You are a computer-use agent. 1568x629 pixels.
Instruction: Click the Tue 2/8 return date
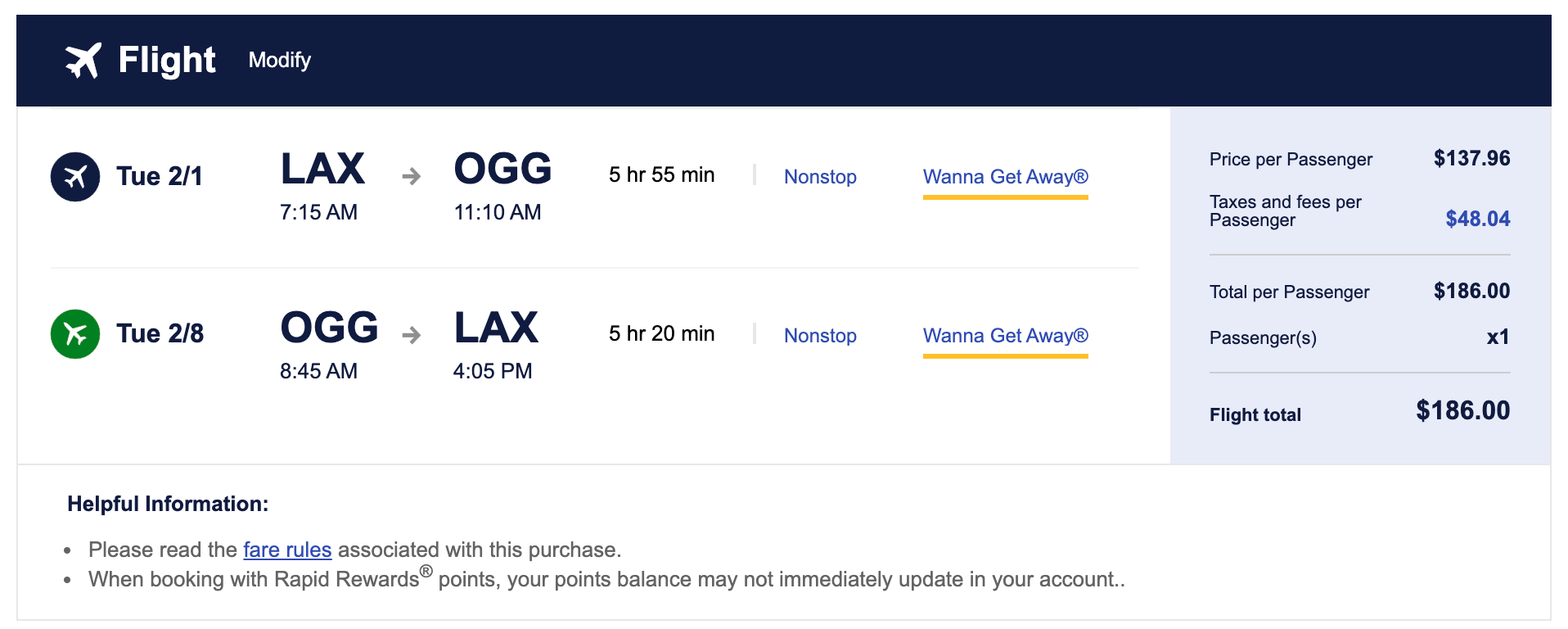coord(160,333)
